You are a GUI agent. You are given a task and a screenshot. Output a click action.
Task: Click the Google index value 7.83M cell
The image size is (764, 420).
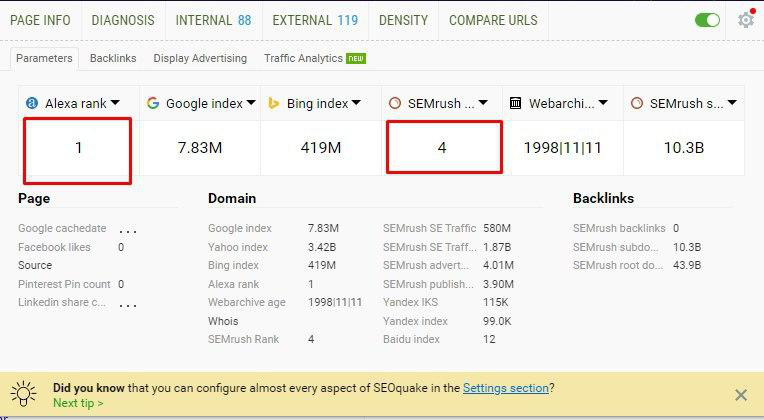pos(200,147)
